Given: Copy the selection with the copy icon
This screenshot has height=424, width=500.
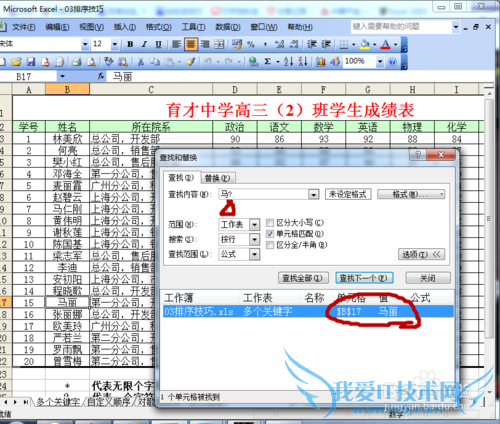Looking at the screenshot, I should tap(155, 62).
